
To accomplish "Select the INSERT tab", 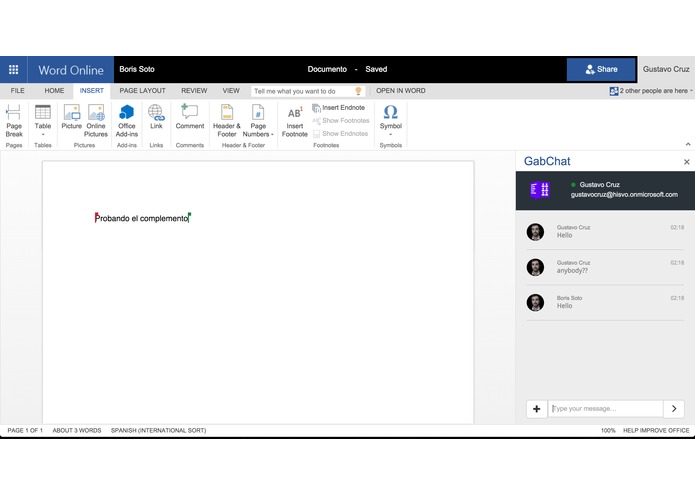I will (92, 91).
